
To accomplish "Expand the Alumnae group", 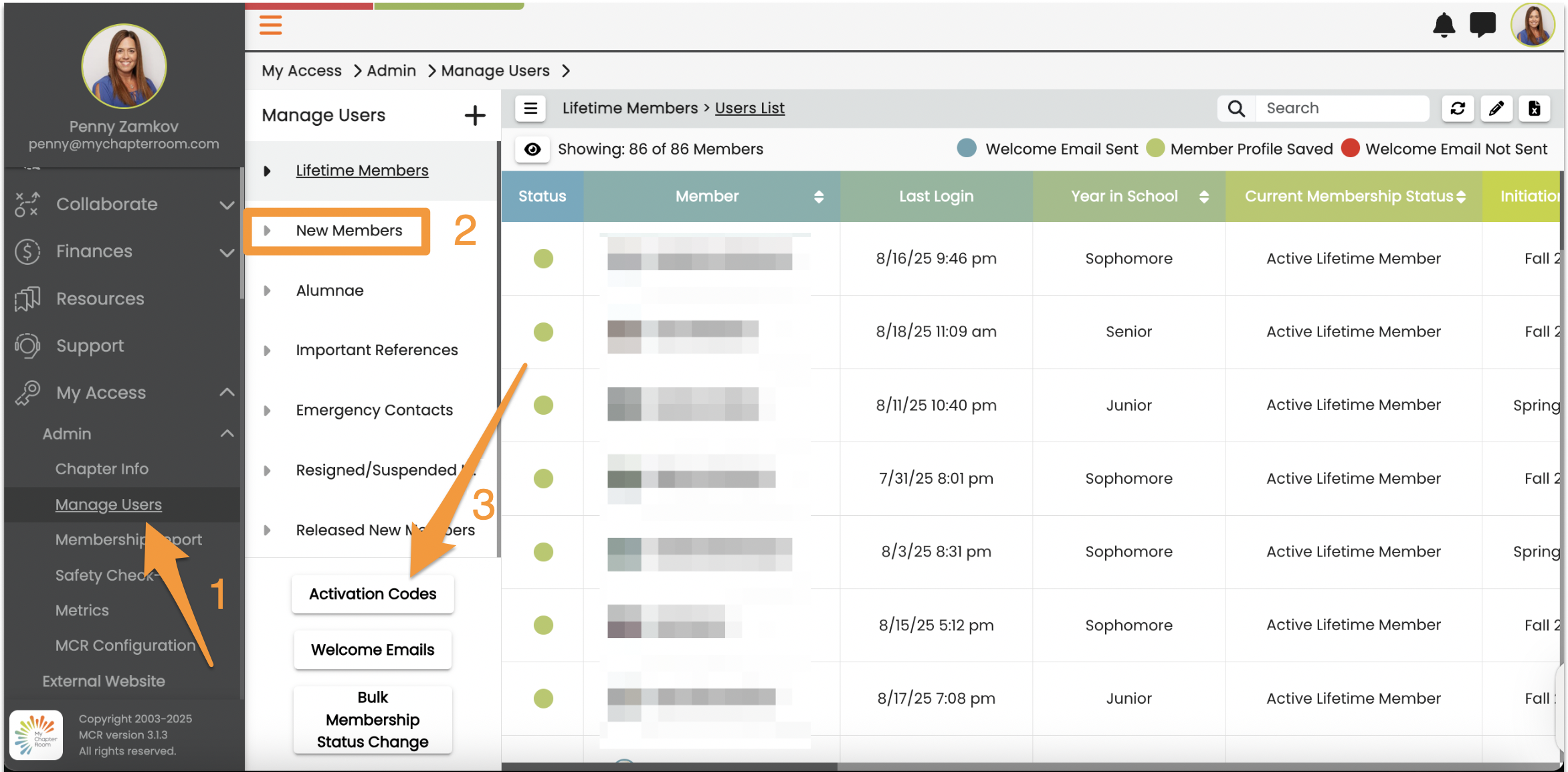I will tap(267, 290).
